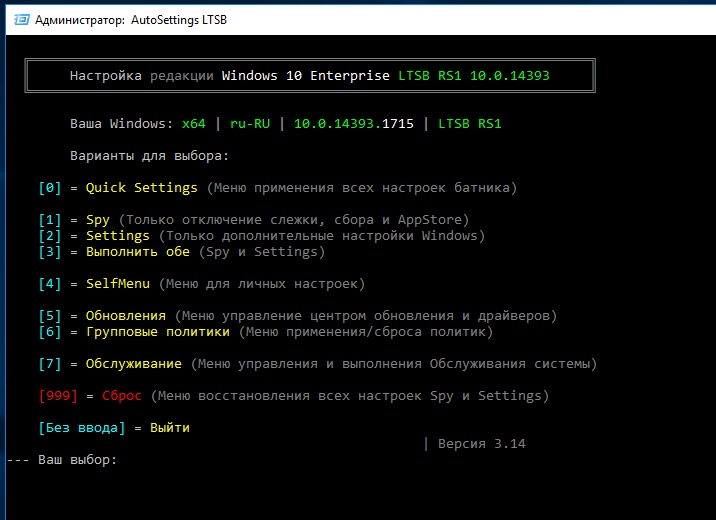Click the '[Без ввода]' label
Screen dimensions: 716x520
(82, 428)
